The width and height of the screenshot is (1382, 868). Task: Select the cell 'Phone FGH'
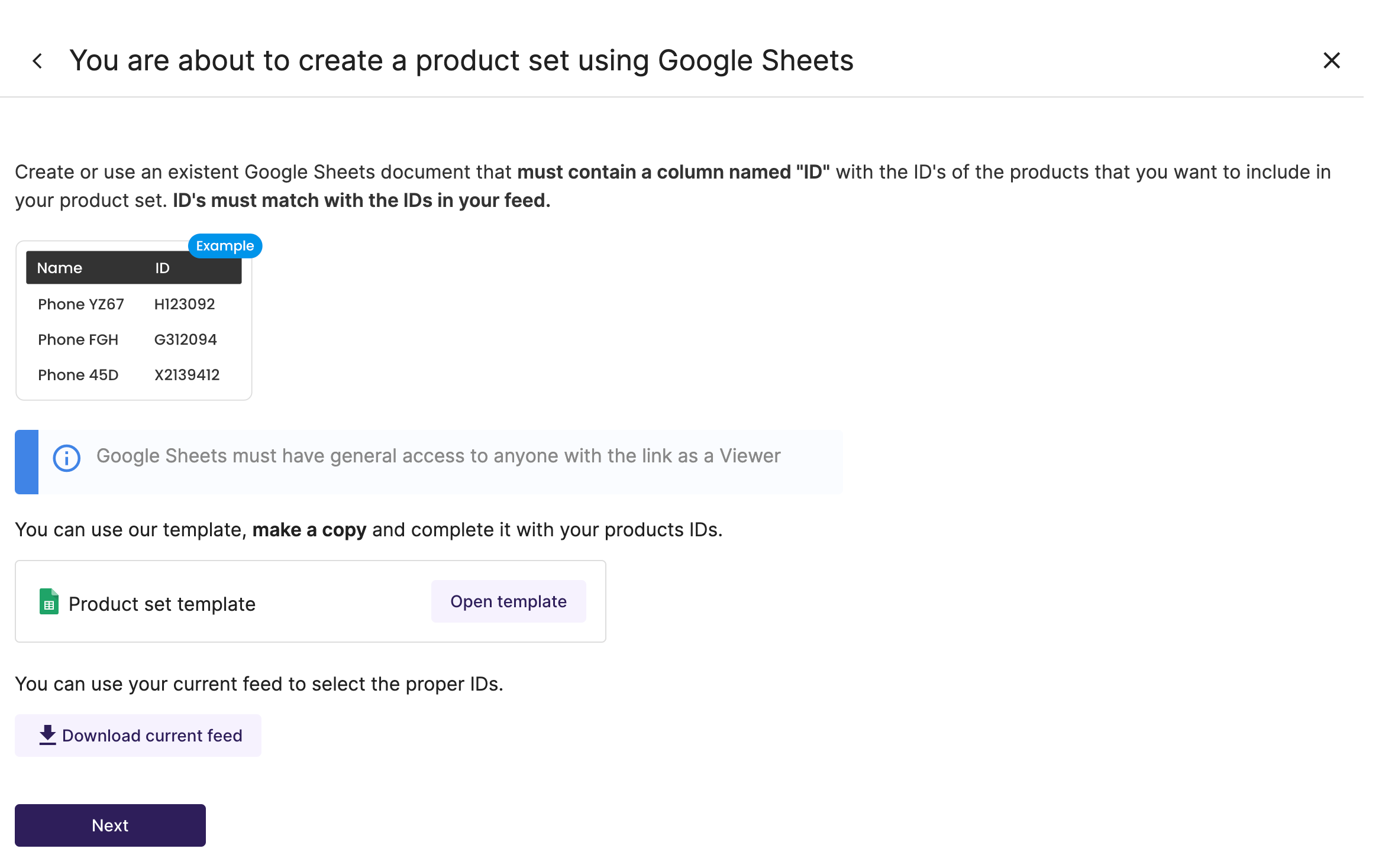78,339
